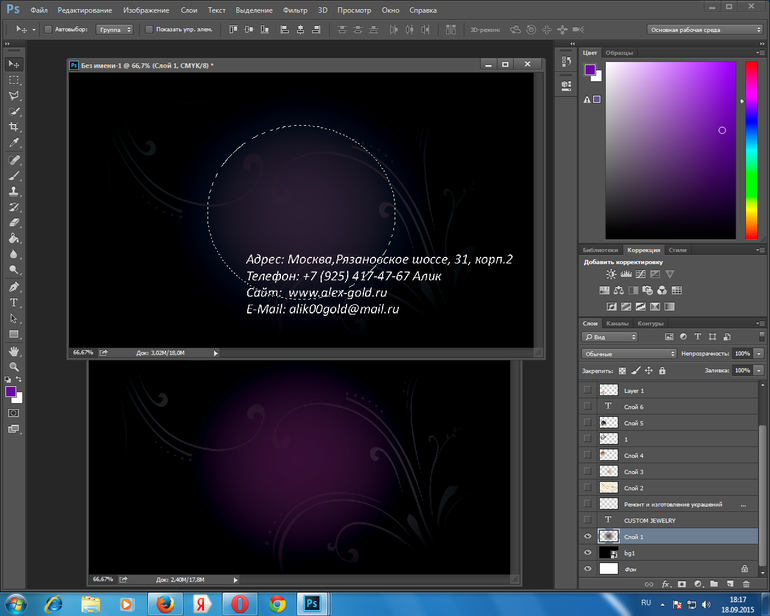Select the Слой 4 layer
The height and width of the screenshot is (616, 770).
(x=634, y=455)
